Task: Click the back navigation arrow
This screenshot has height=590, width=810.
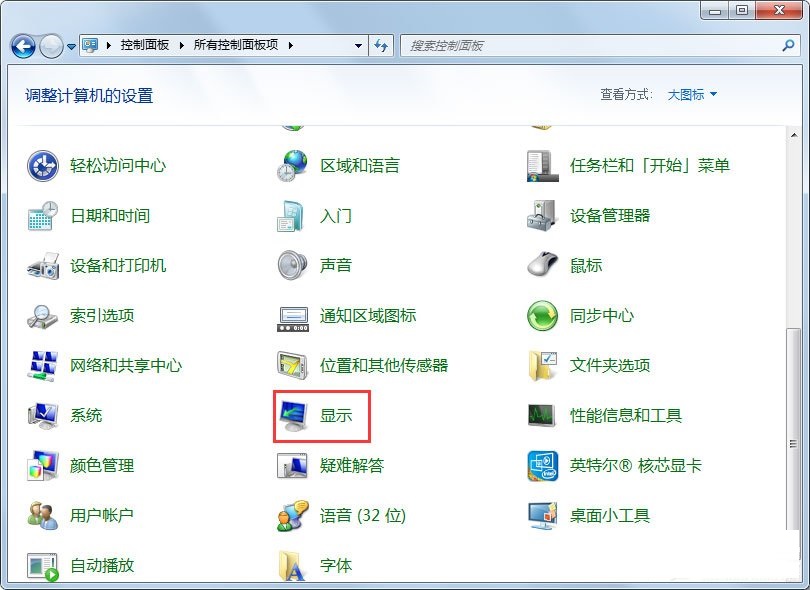Action: (x=22, y=45)
